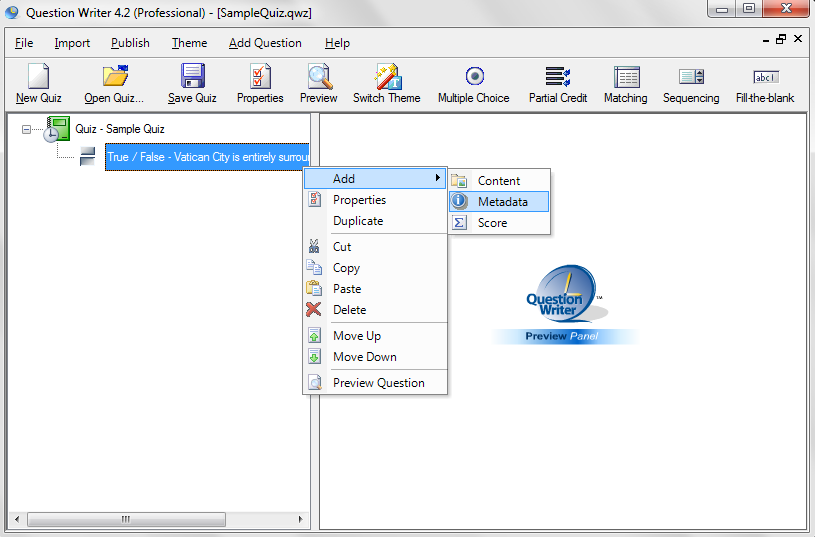This screenshot has width=815, height=537.
Task: Click the Content folder icon in submenu
Action: click(459, 180)
